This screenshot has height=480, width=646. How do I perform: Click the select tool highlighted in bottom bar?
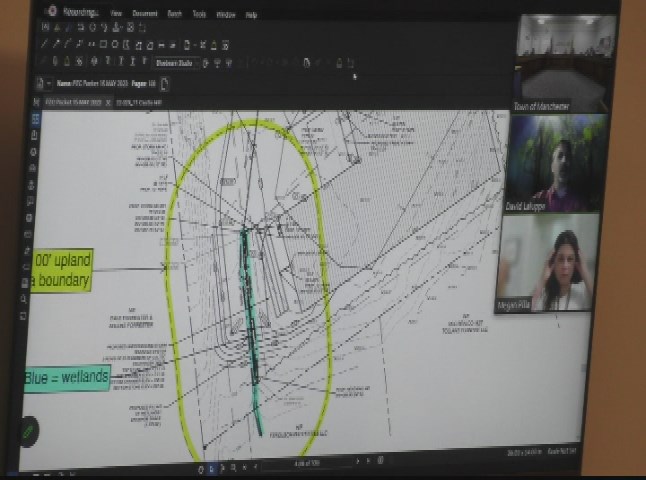(212, 469)
